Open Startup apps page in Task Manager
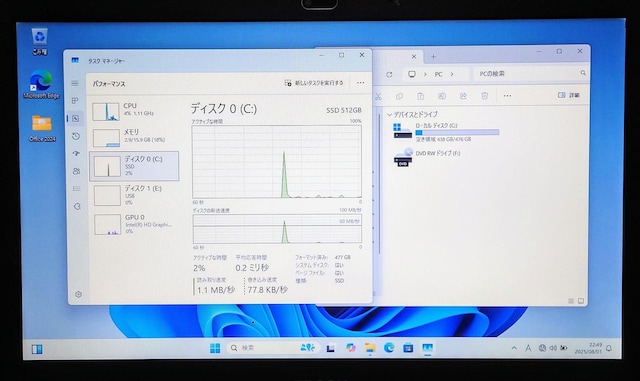Viewport: 640px width, 381px height. tap(76, 154)
